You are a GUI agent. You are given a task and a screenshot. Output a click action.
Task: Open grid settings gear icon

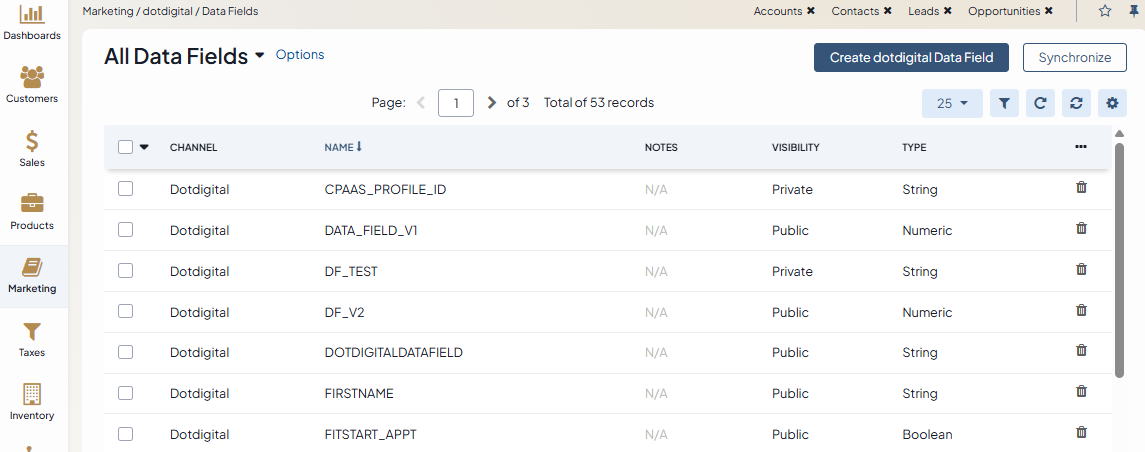[x=1112, y=103]
